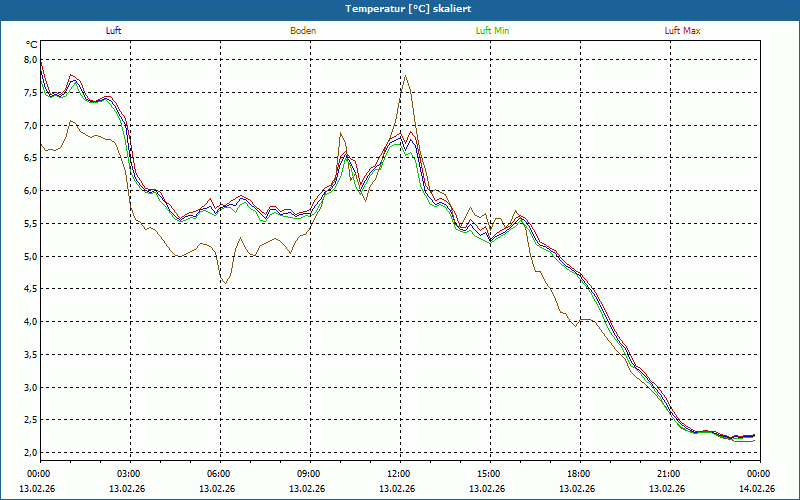Select the 12:00 time axis label

coord(398,473)
